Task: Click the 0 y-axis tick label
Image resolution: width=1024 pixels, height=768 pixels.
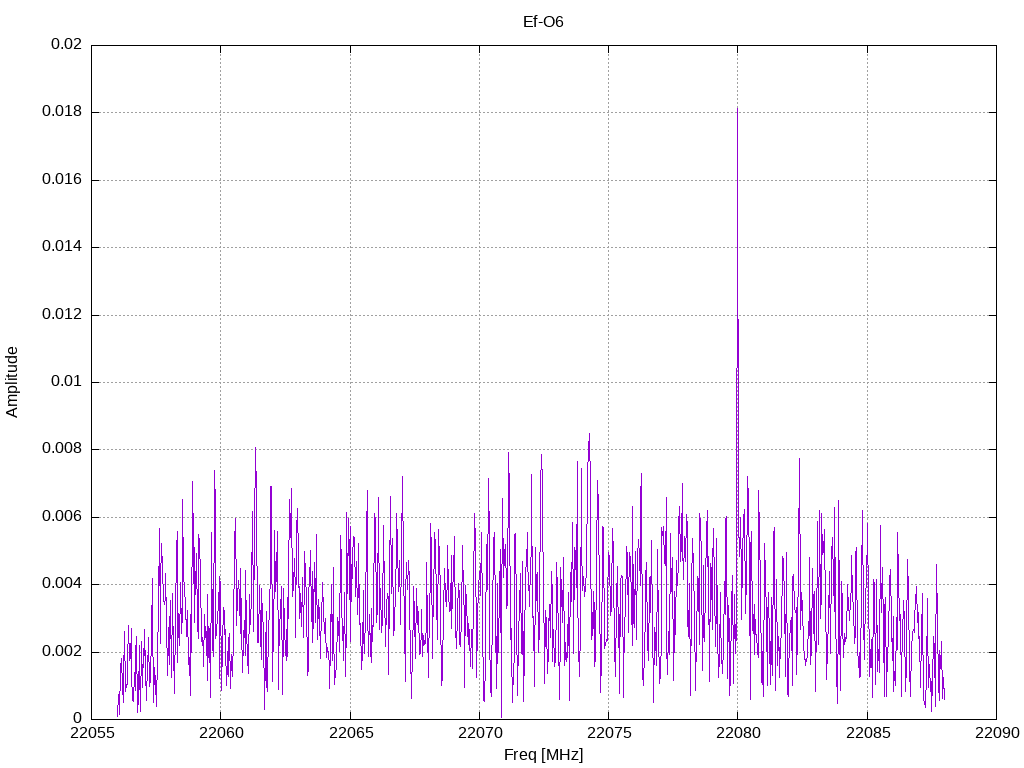Action: point(77,719)
